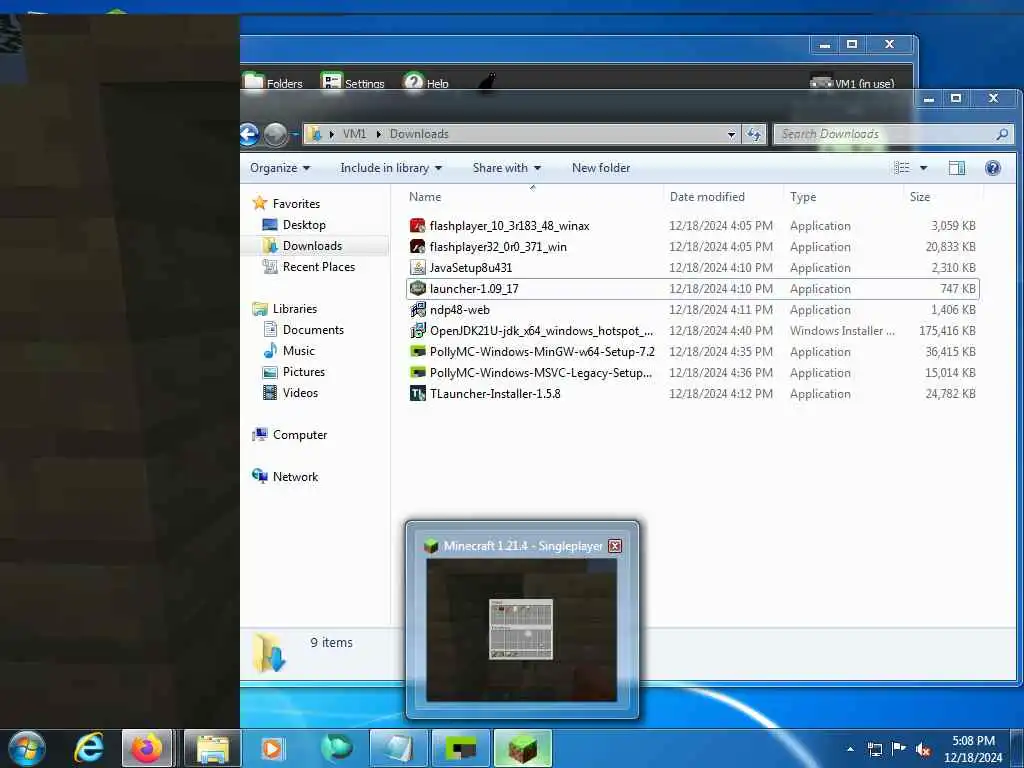Close the Minecraft taskbar preview

point(615,546)
